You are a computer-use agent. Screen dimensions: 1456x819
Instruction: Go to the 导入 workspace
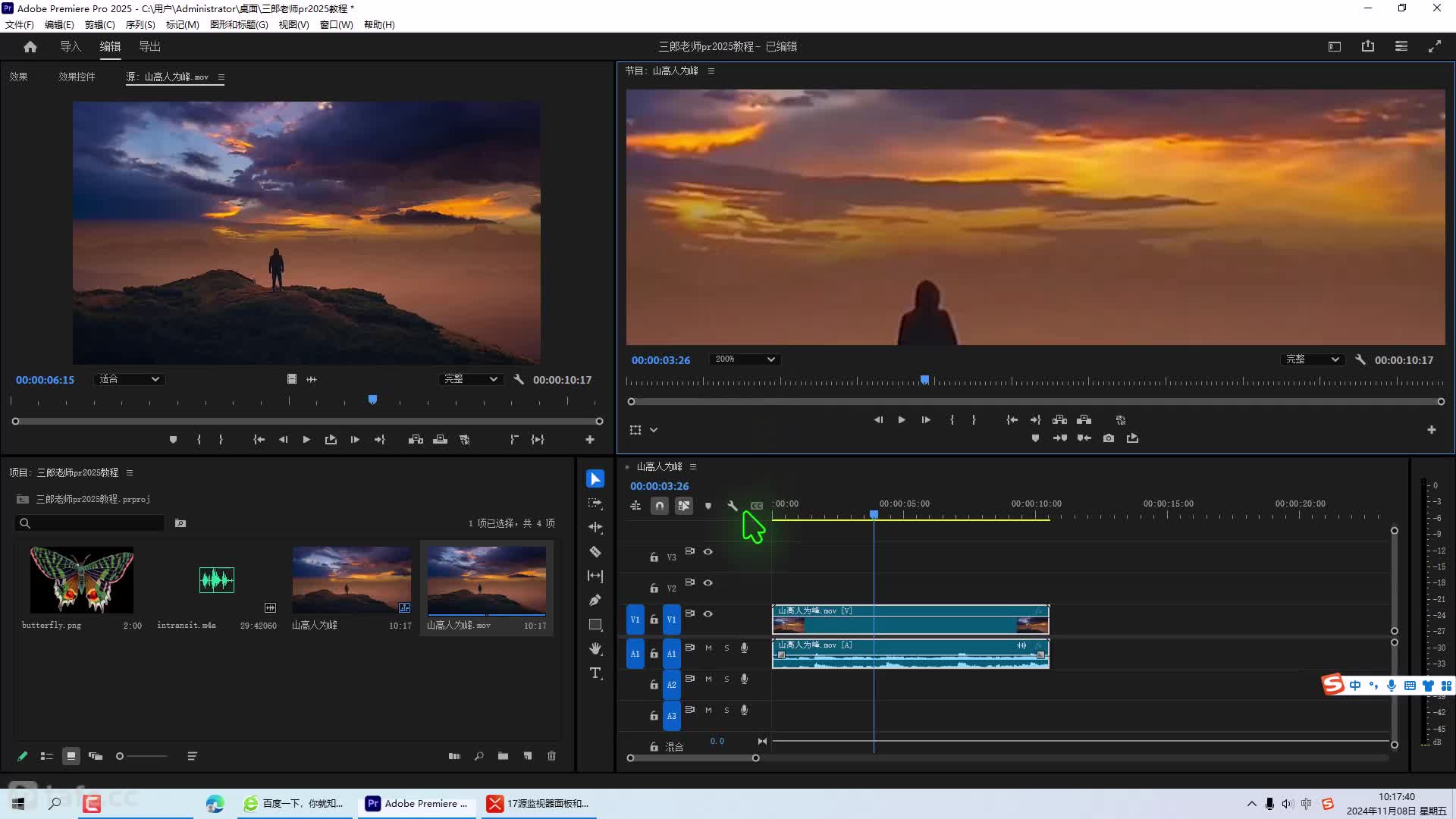(x=71, y=47)
